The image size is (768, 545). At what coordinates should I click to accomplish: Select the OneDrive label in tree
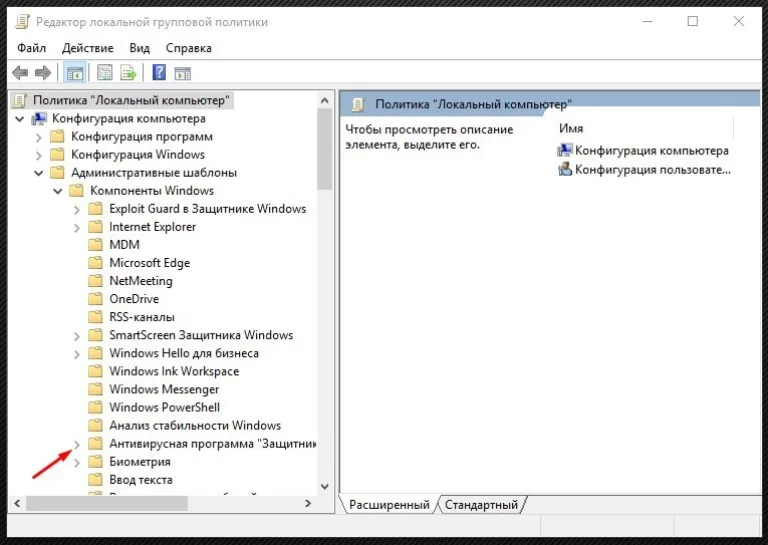(x=134, y=299)
